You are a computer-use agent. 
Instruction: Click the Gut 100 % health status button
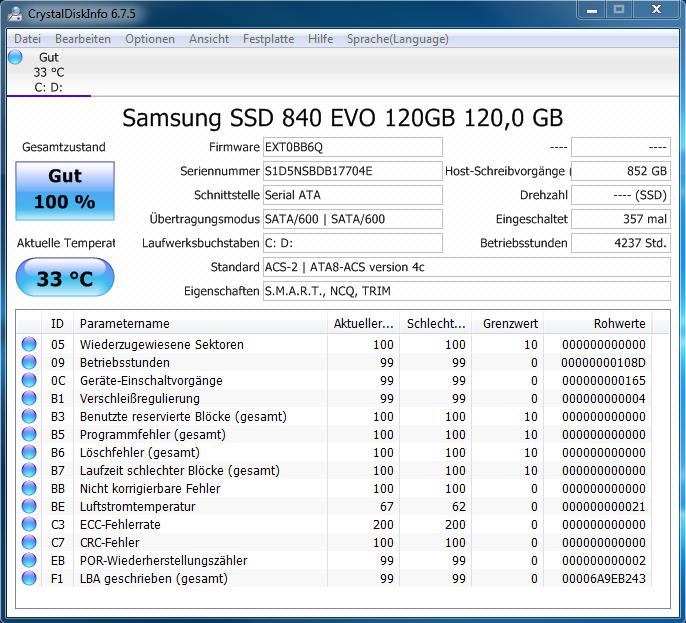65,190
